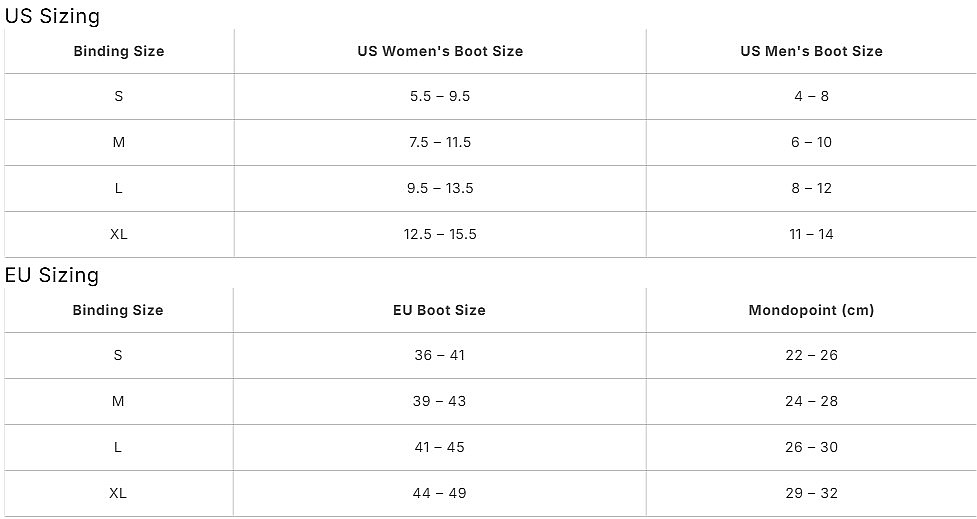
Task: Click the Binding Size header in US table
Action: 119,51
